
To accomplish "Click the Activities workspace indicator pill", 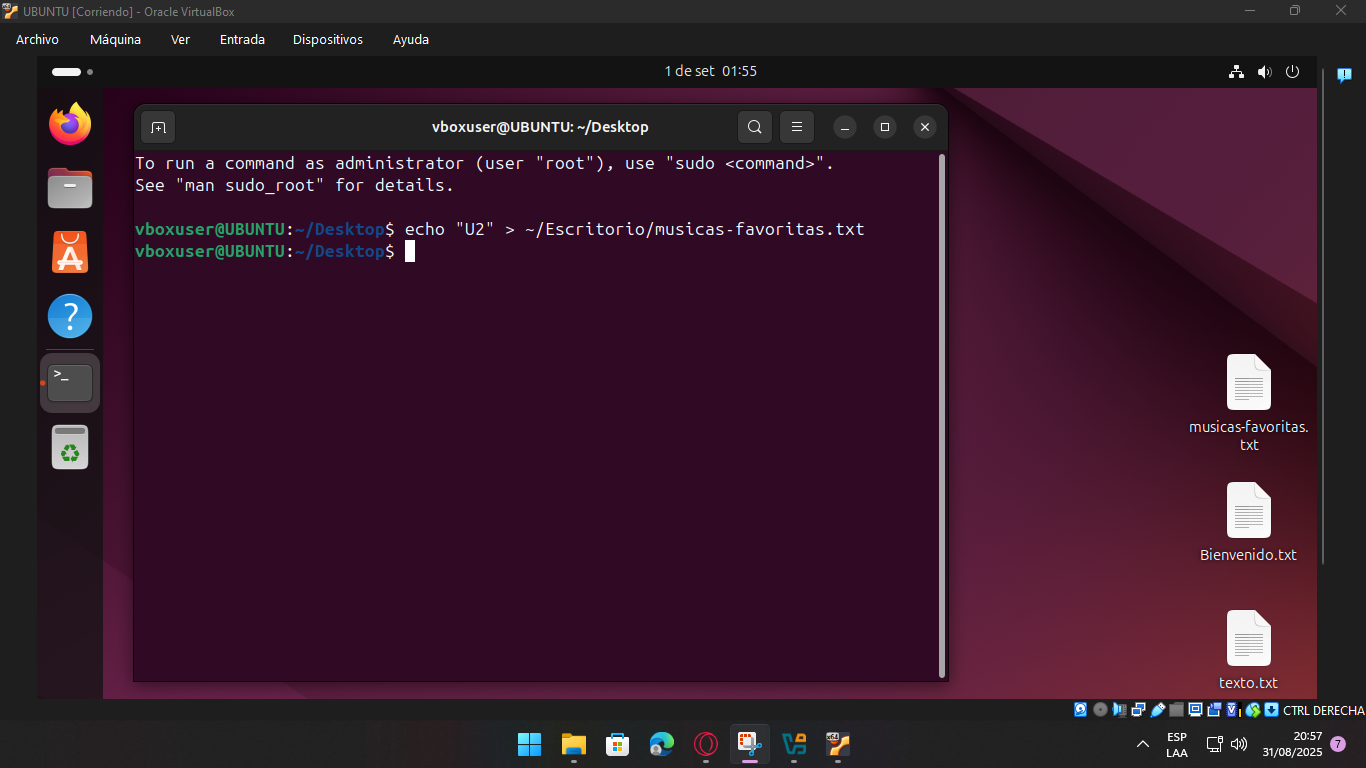I will point(66,72).
